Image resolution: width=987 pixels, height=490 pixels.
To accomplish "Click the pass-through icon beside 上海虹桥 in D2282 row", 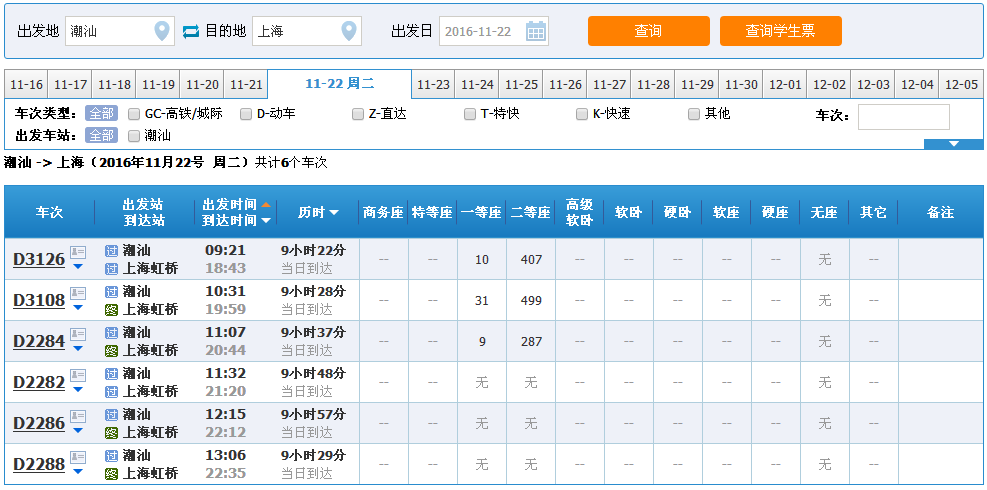I will click(111, 391).
